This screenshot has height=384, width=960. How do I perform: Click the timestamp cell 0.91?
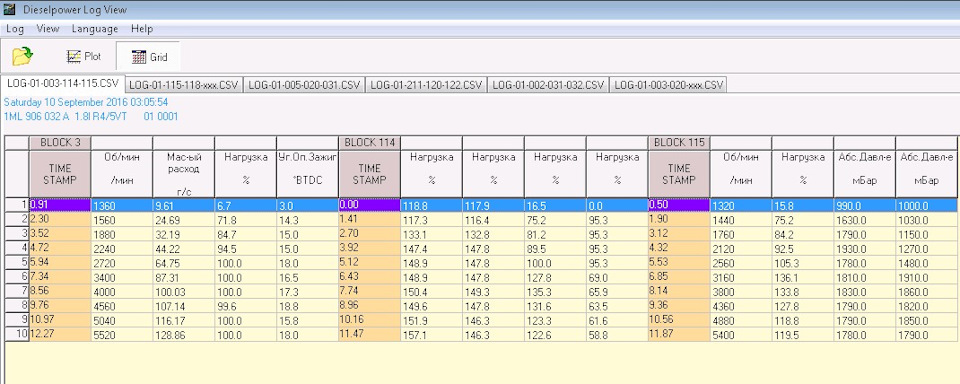click(60, 205)
